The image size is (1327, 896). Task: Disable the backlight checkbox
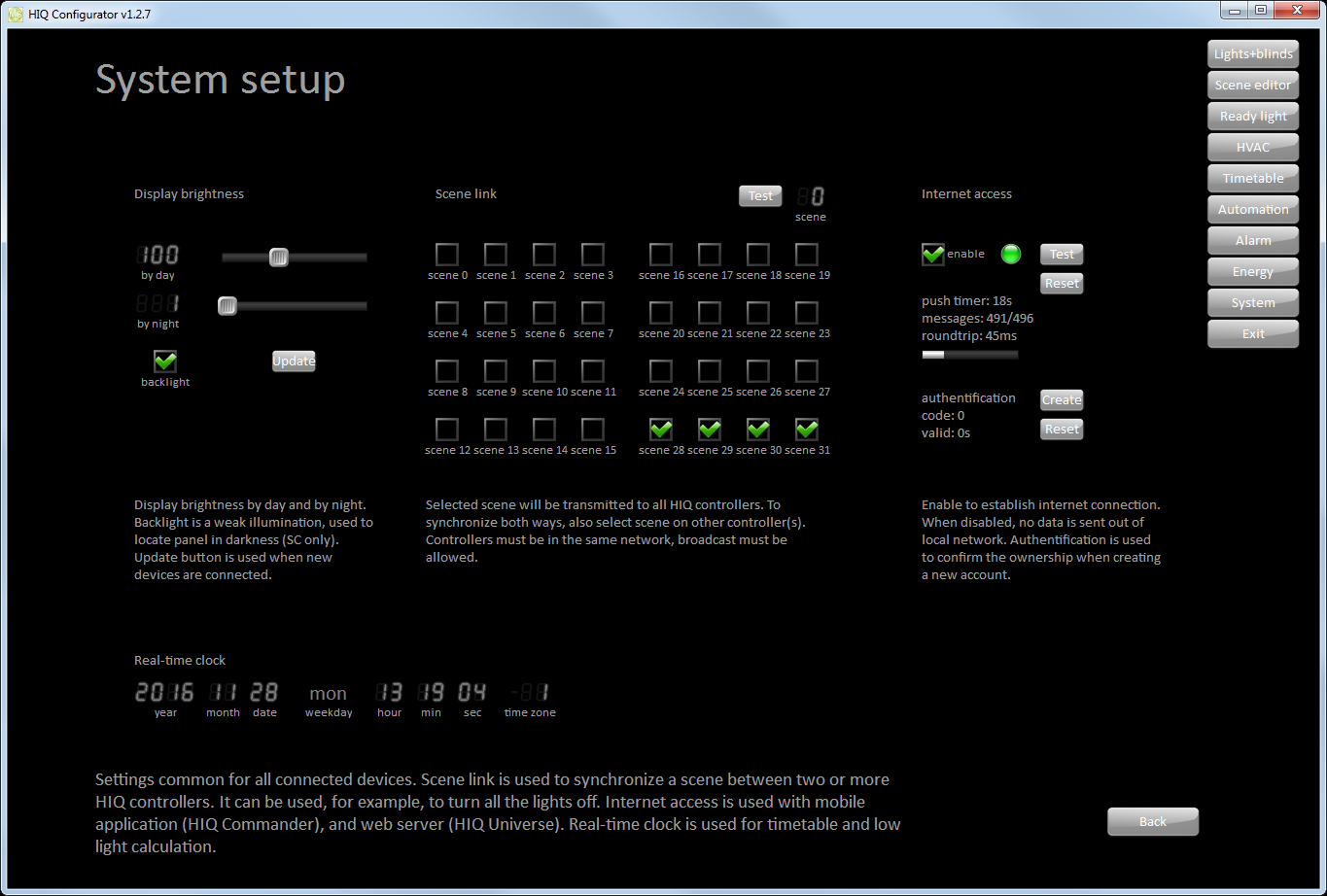pos(165,362)
